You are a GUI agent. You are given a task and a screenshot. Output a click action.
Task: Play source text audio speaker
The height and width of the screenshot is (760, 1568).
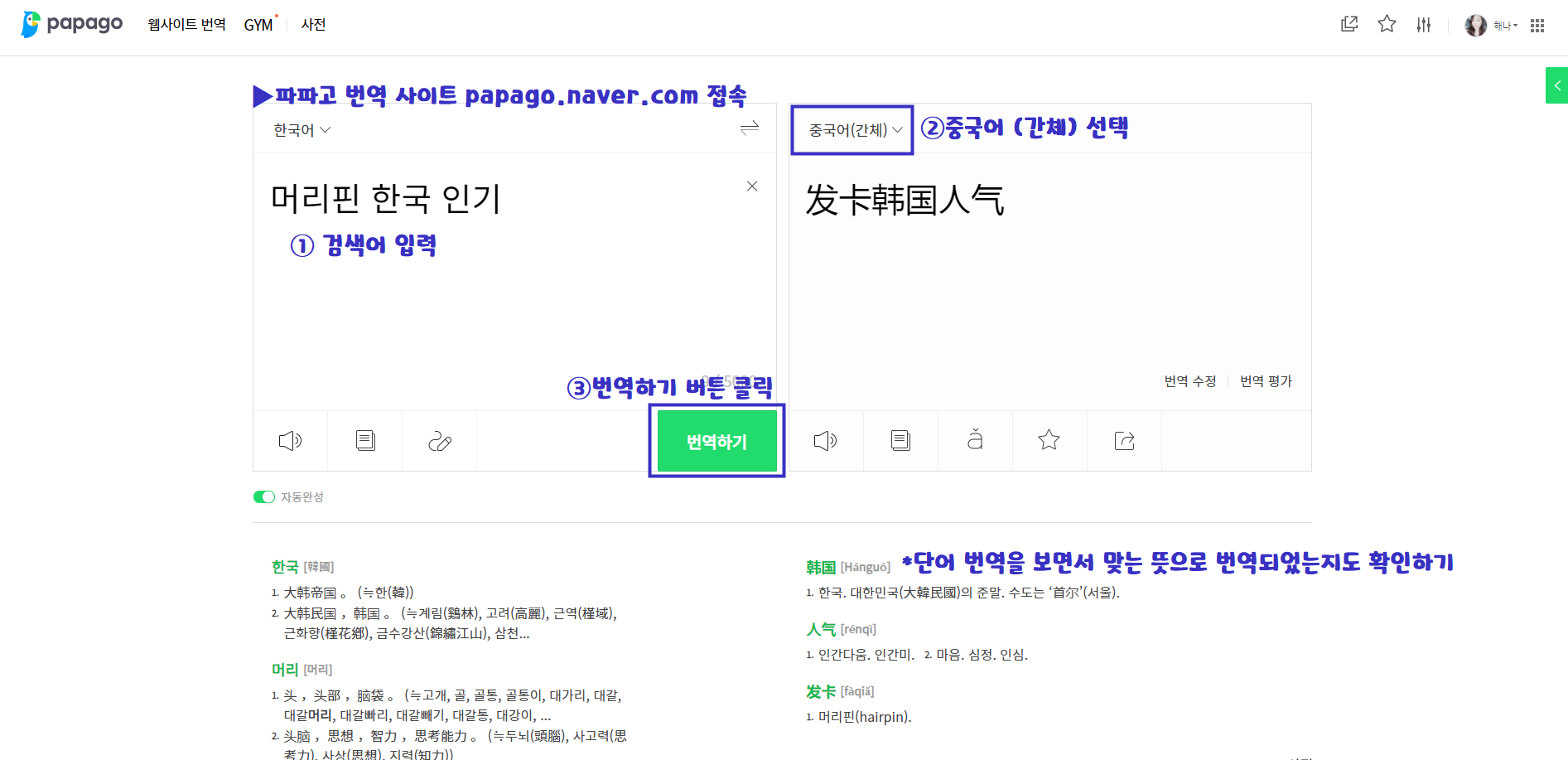[x=290, y=441]
